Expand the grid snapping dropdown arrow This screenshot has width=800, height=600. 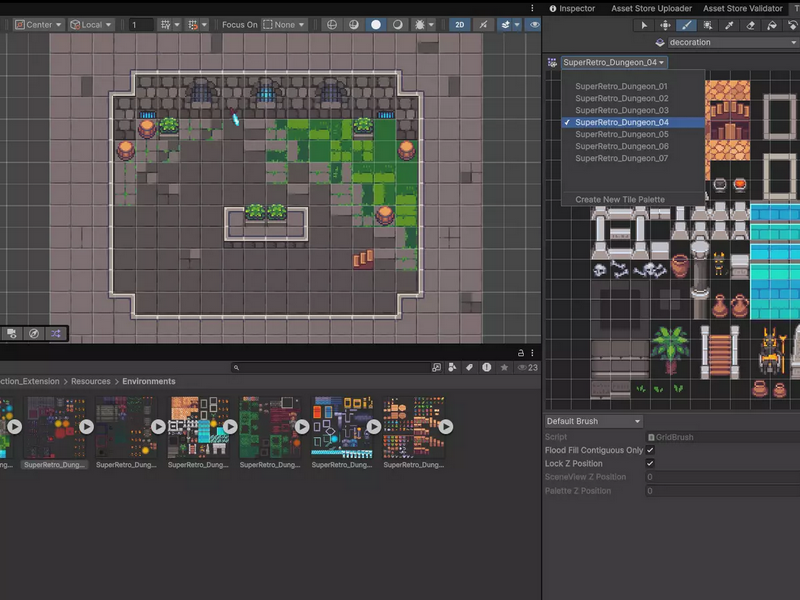(177, 24)
